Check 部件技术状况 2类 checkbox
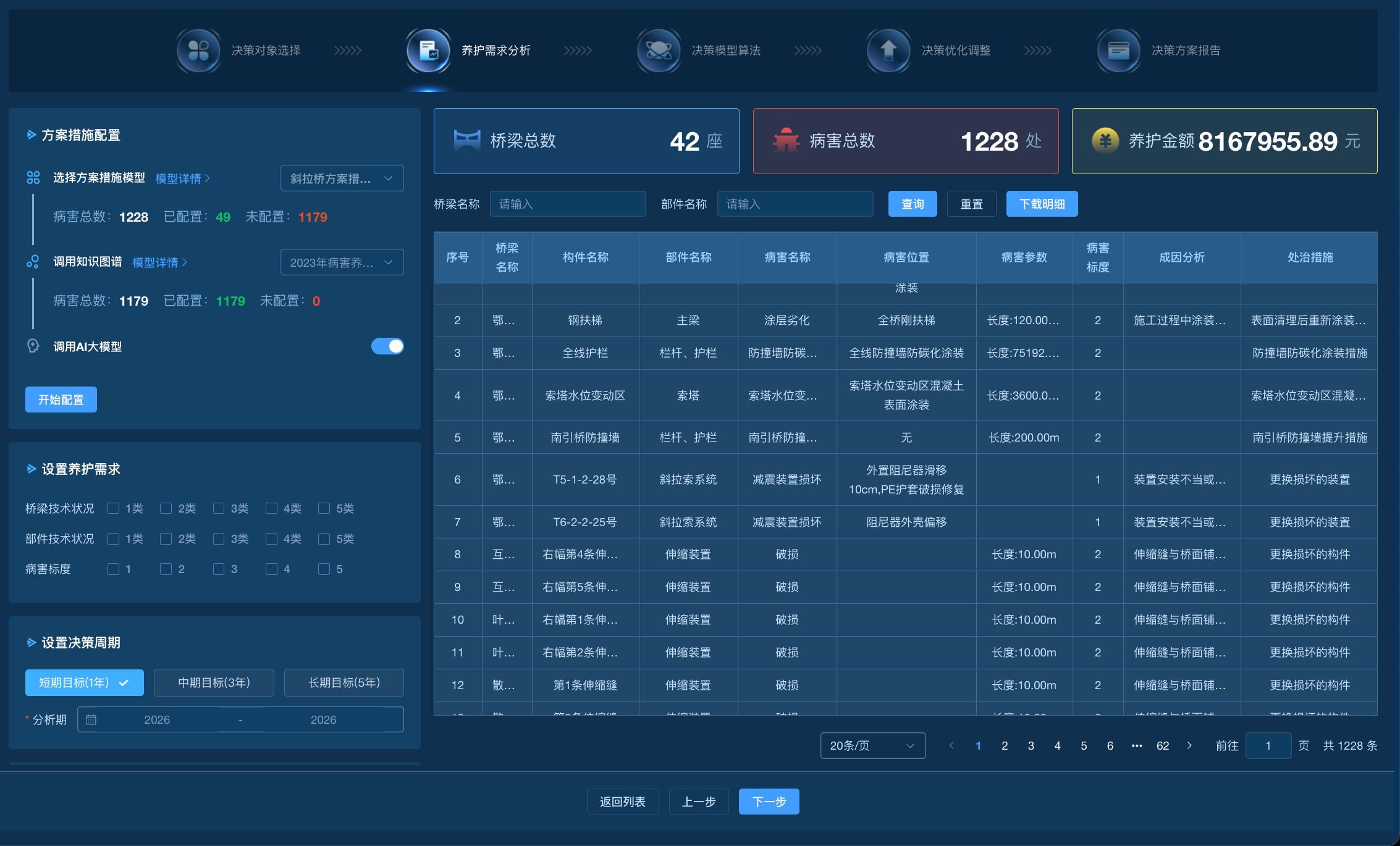Image resolution: width=1400 pixels, height=846 pixels. coord(166,538)
